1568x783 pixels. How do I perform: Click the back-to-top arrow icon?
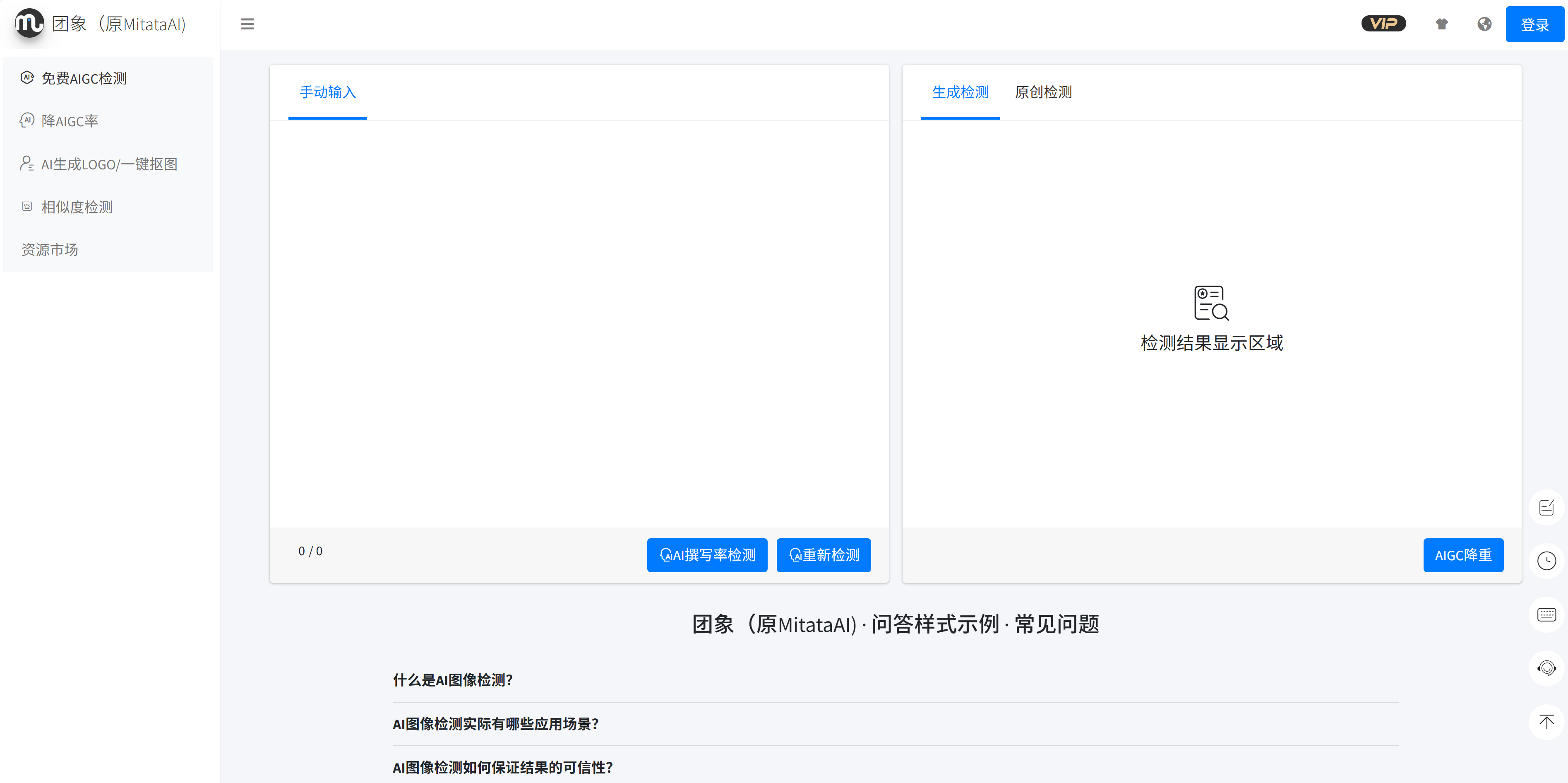click(1546, 722)
